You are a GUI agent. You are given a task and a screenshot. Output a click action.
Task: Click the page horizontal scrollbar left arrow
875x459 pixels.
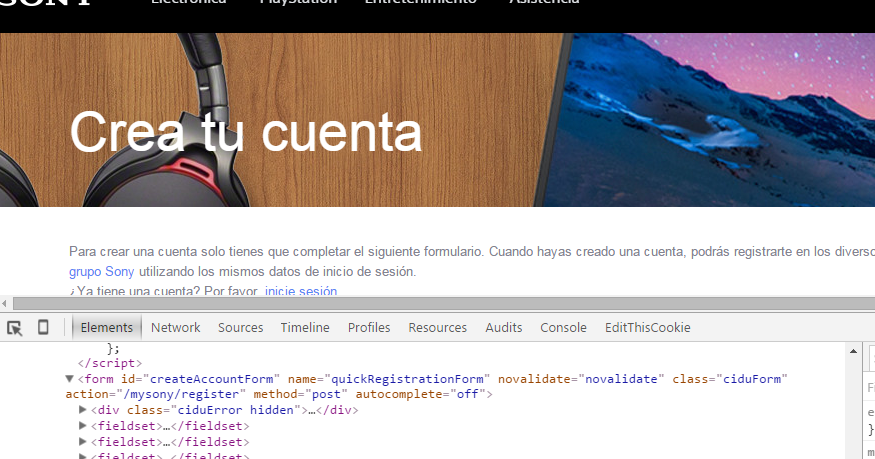pos(4,303)
